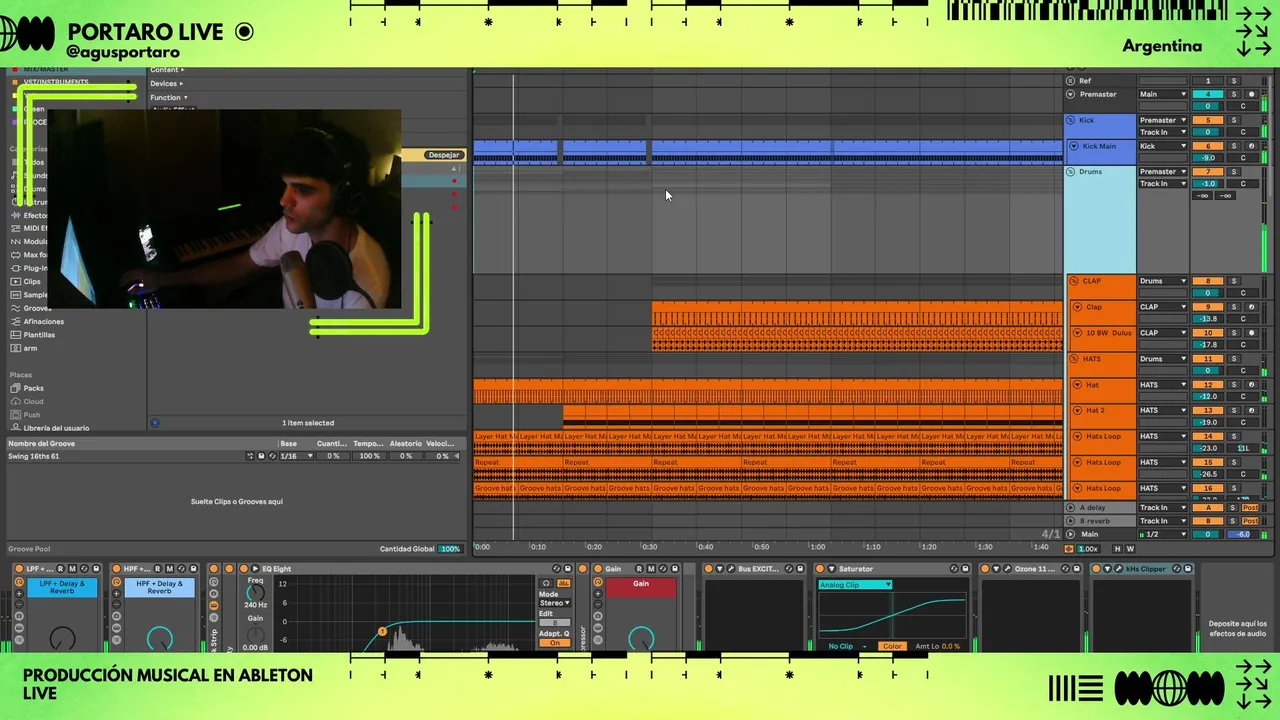Click the fold icon of the Clap track
Image resolution: width=1280 pixels, height=720 pixels.
(x=1078, y=307)
